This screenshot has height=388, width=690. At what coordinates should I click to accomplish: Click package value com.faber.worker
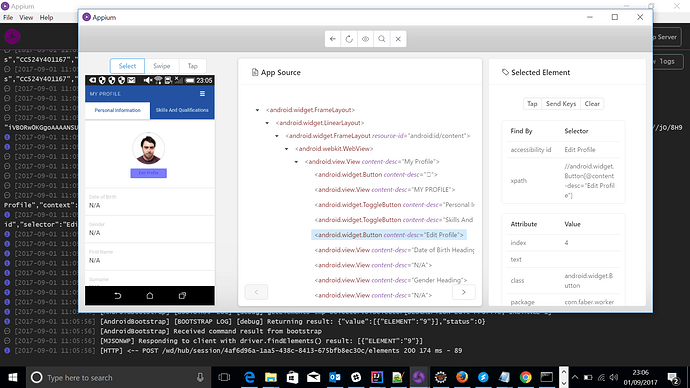coord(589,302)
